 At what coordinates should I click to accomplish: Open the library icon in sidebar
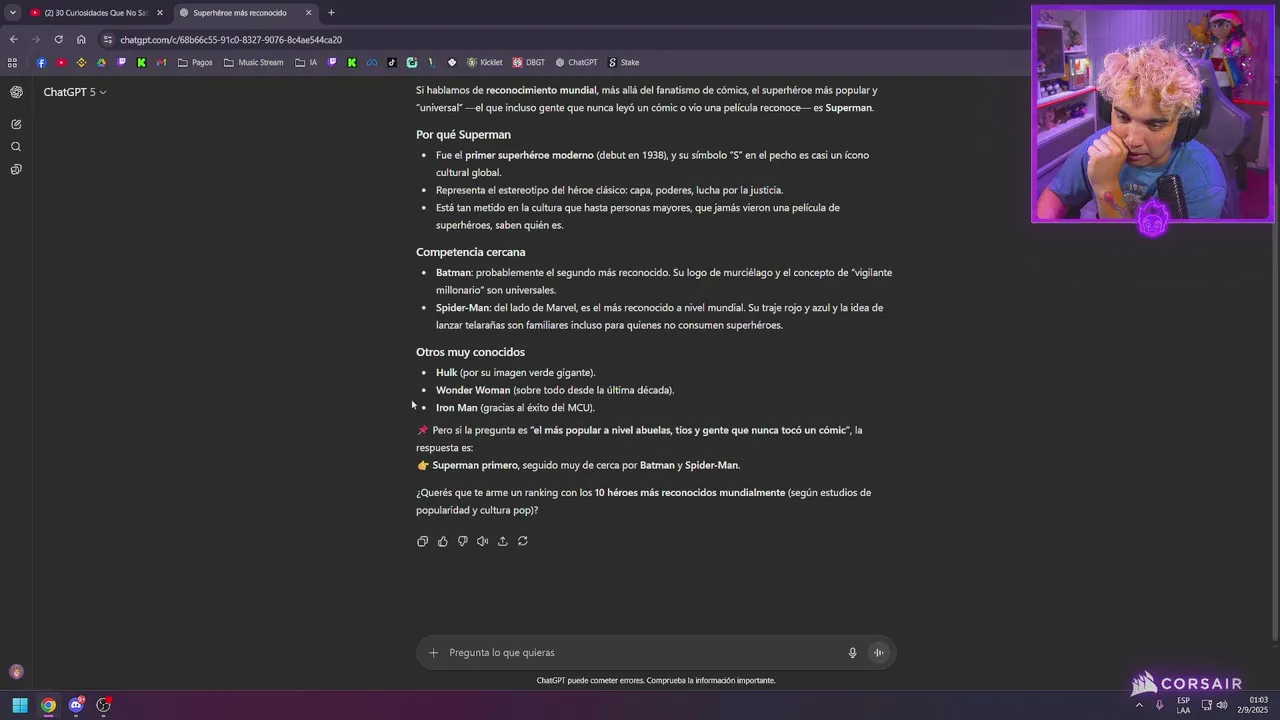click(16, 170)
